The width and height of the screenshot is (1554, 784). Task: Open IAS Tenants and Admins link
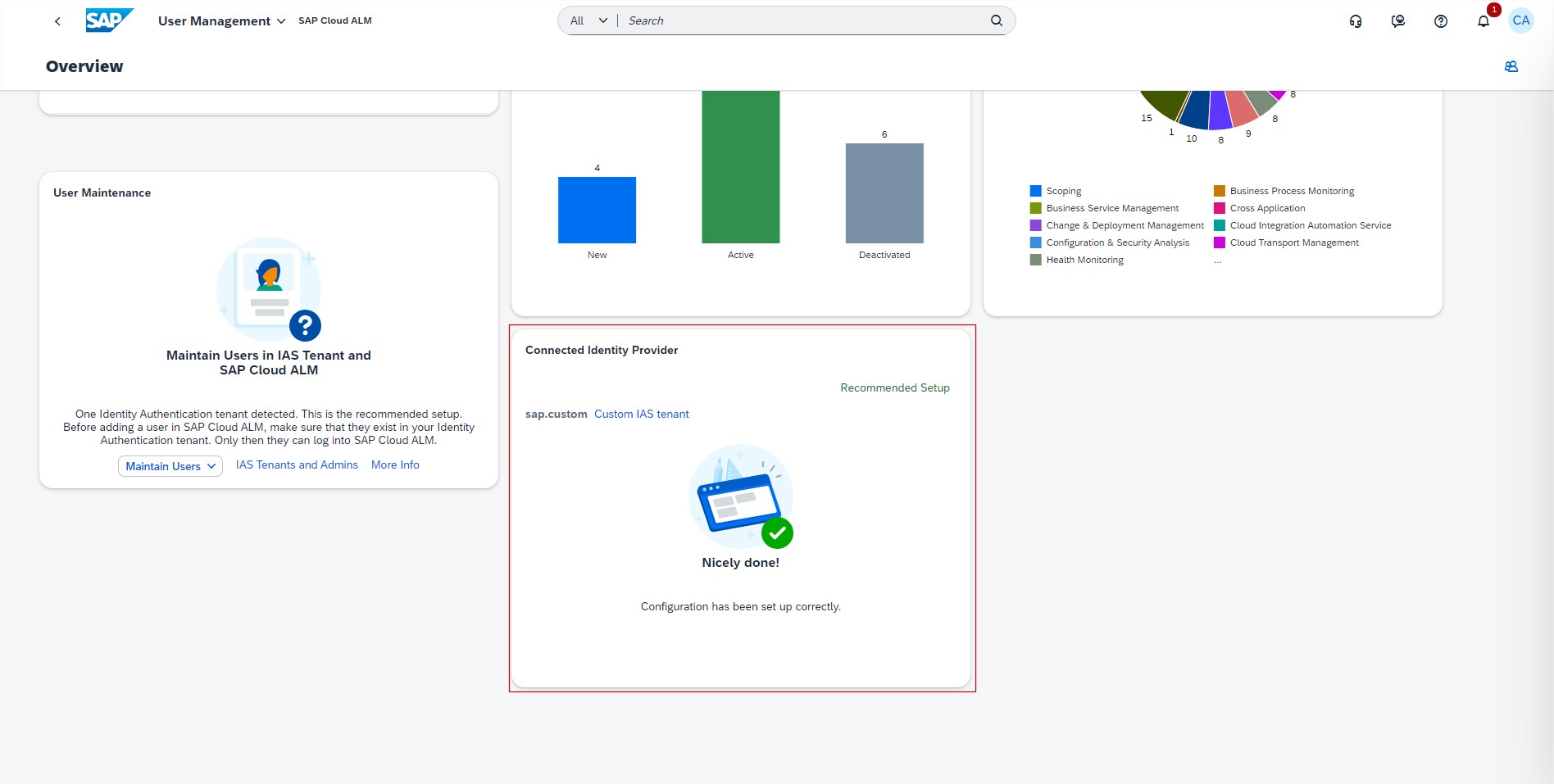[297, 465]
